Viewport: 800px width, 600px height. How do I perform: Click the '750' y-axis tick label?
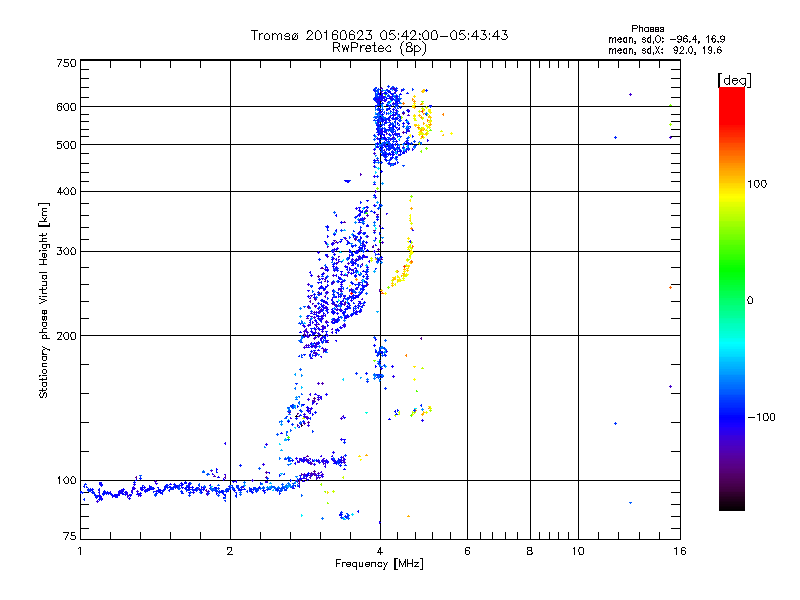tap(66, 63)
